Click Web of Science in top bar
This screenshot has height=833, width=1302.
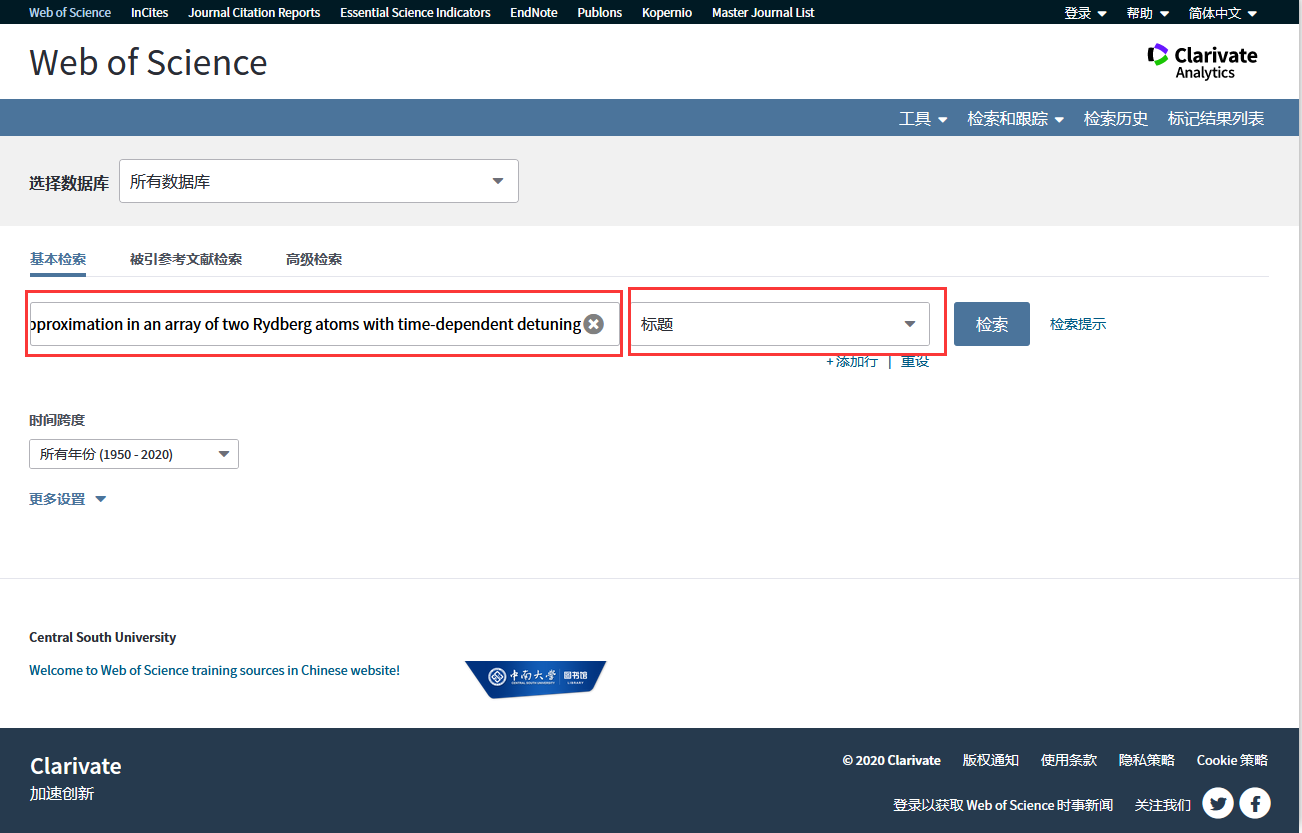pyautogui.click(x=70, y=13)
